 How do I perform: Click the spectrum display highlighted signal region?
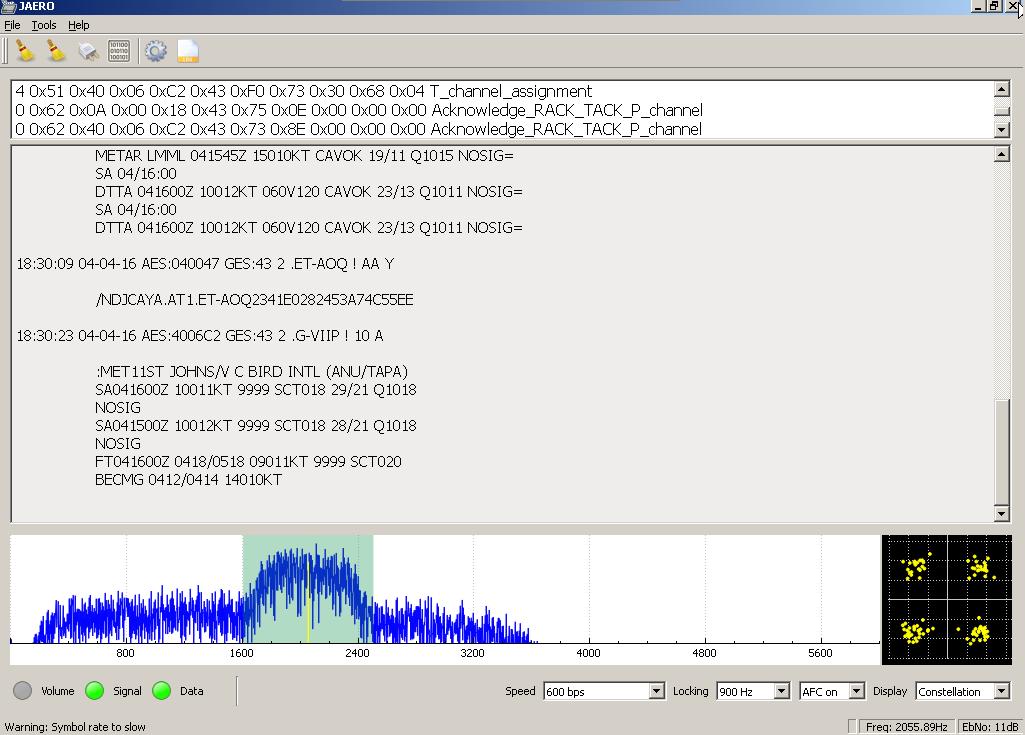(x=307, y=590)
